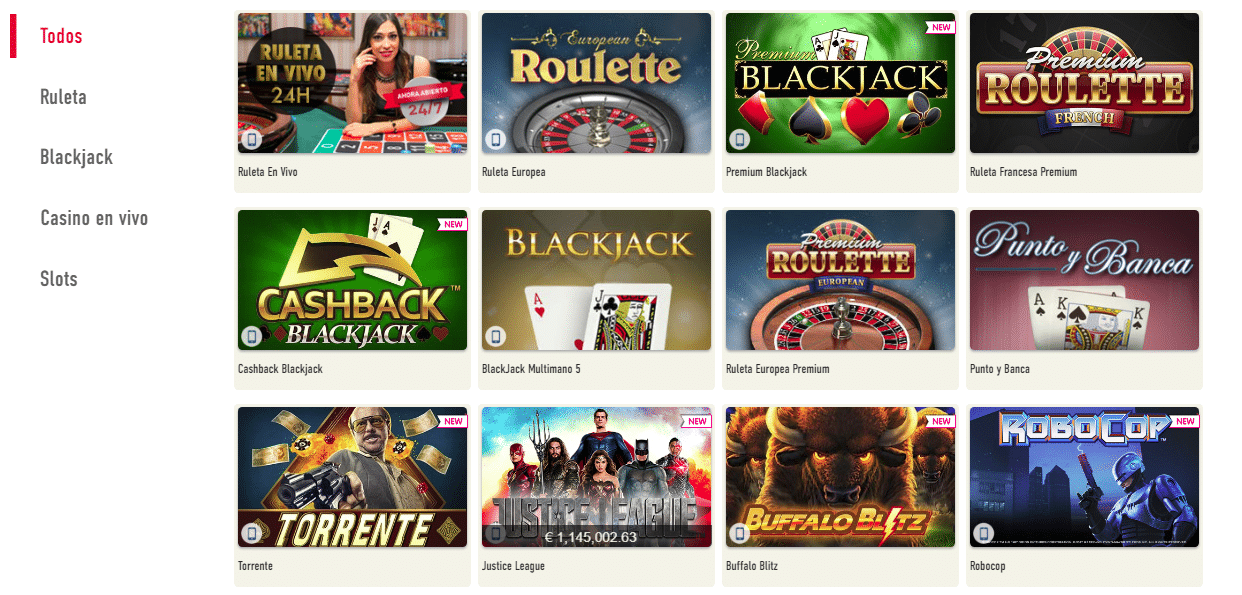The image size is (1242, 595).
Task: Click the Ruleta Europea title text
Action: pyautogui.click(x=514, y=172)
